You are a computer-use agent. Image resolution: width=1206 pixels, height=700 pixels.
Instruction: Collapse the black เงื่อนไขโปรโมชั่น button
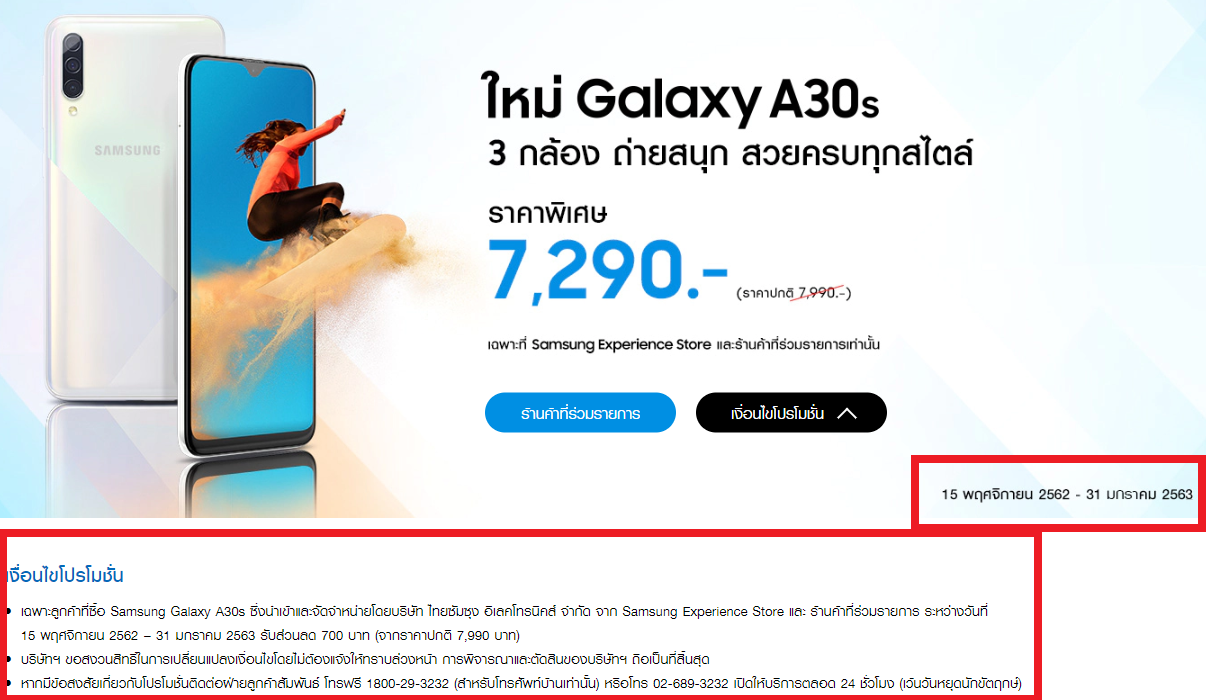(x=791, y=413)
